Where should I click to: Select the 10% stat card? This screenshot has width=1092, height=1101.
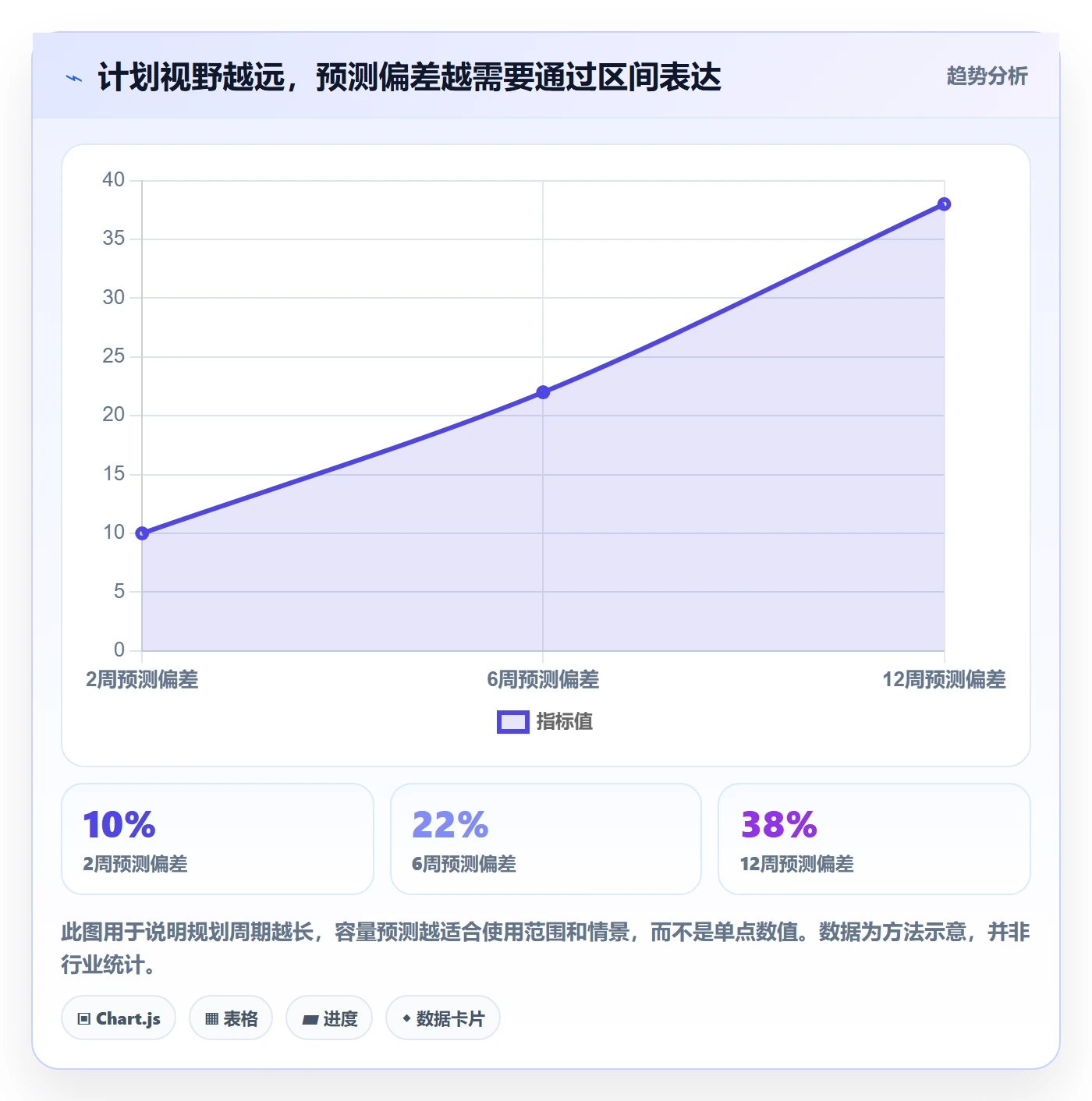click(218, 839)
